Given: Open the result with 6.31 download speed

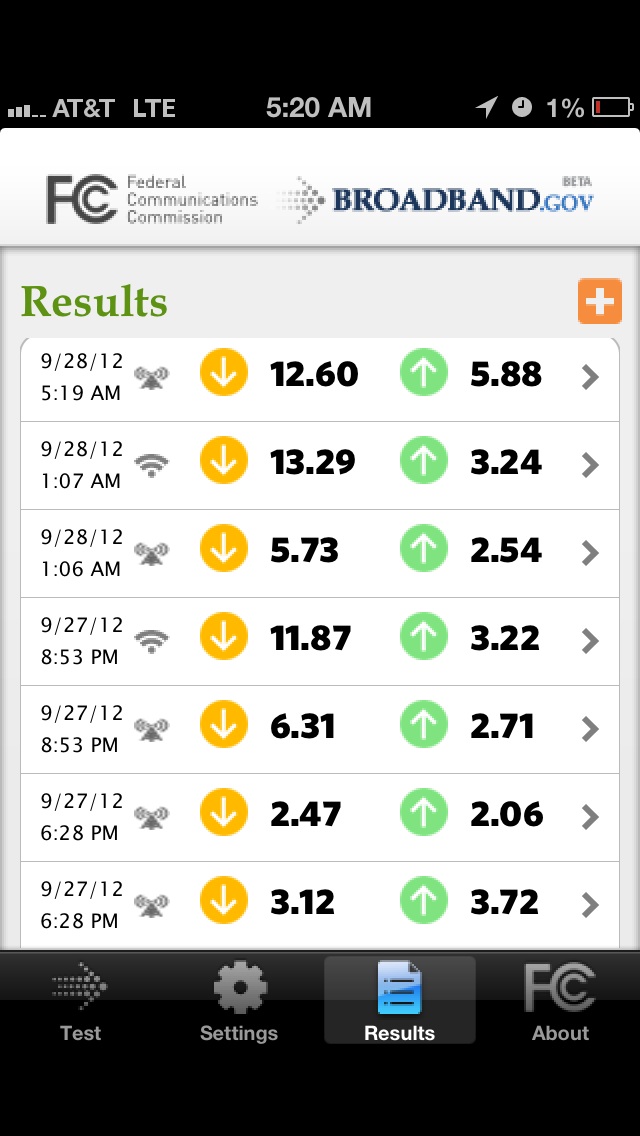Looking at the screenshot, I should pos(320,729).
